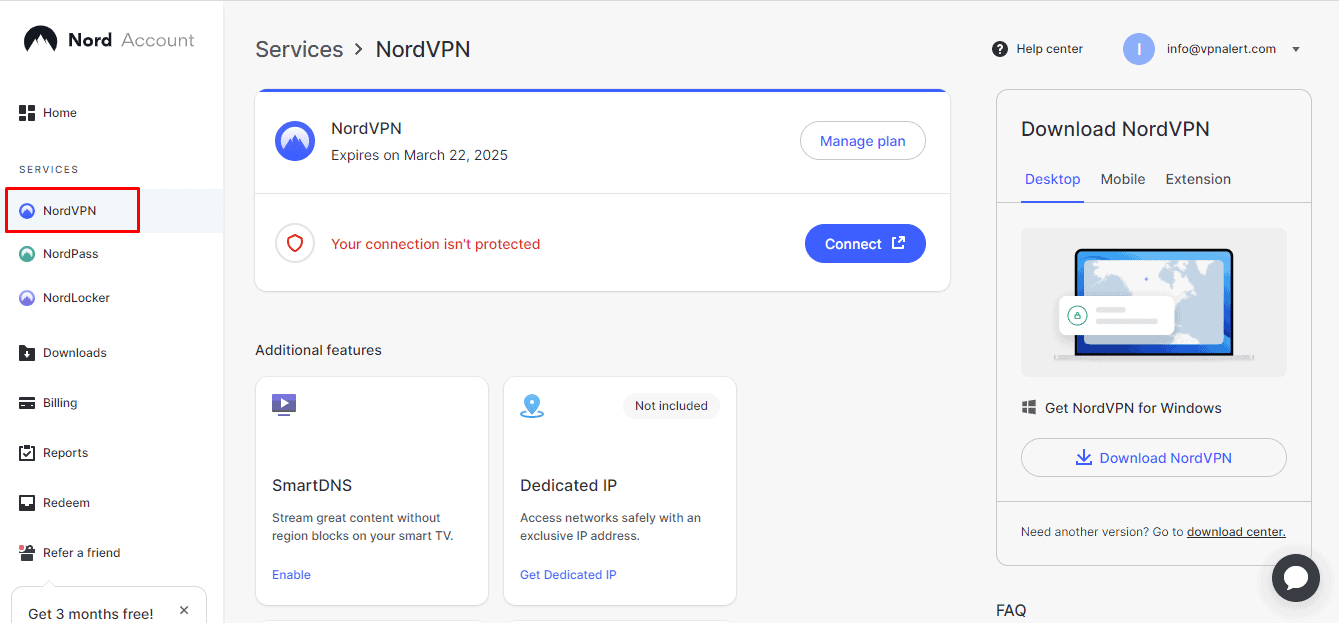Click the Download NordVPN button
The image size is (1339, 623).
click(x=1154, y=458)
